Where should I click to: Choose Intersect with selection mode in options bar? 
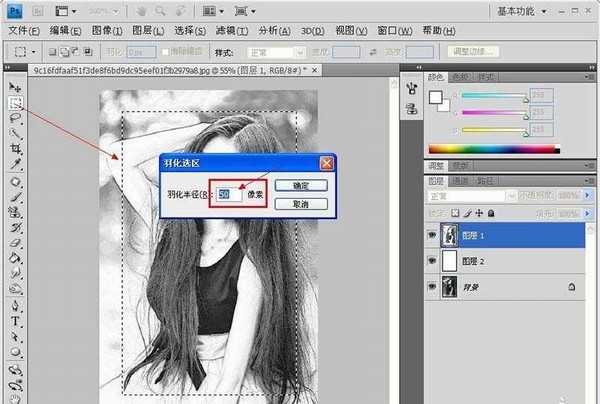click(88, 52)
